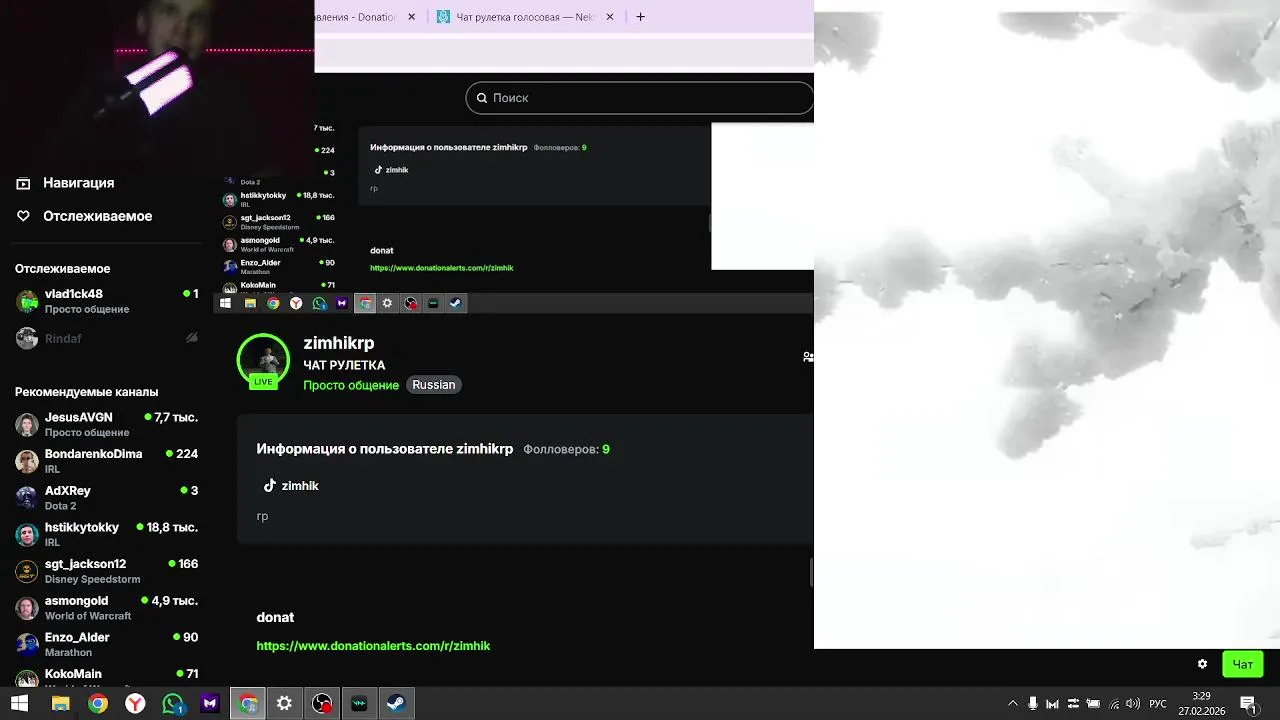
Task: Open the KokoMain channel
Action: (107, 676)
